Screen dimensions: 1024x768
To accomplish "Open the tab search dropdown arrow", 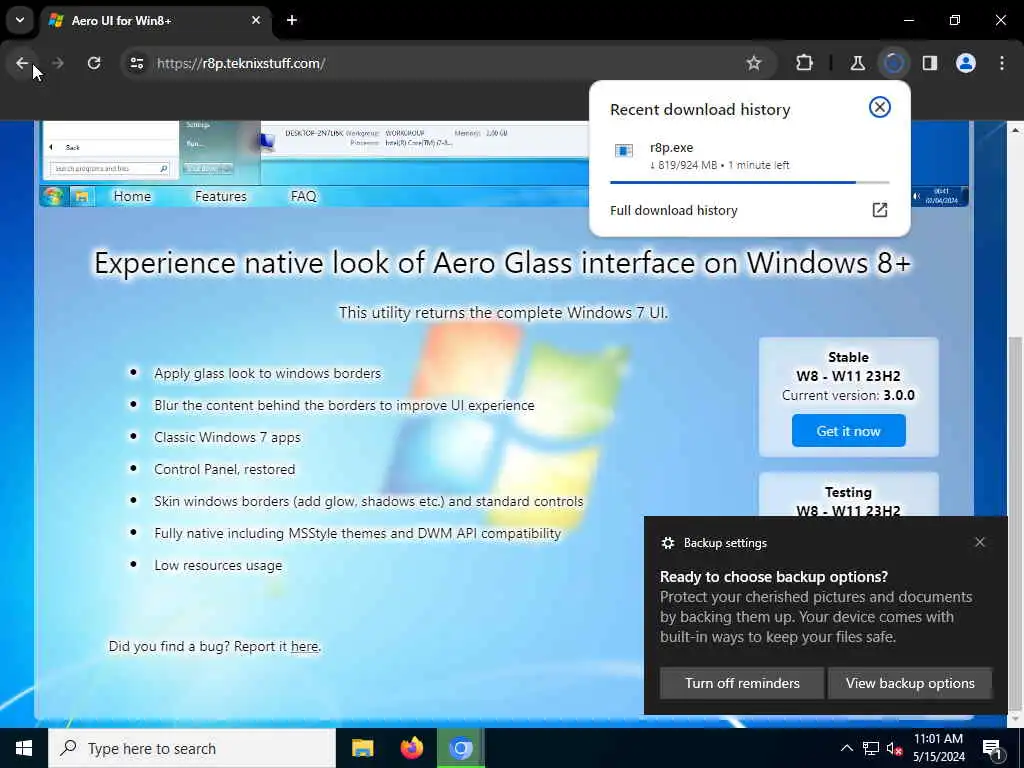I will [x=20, y=20].
